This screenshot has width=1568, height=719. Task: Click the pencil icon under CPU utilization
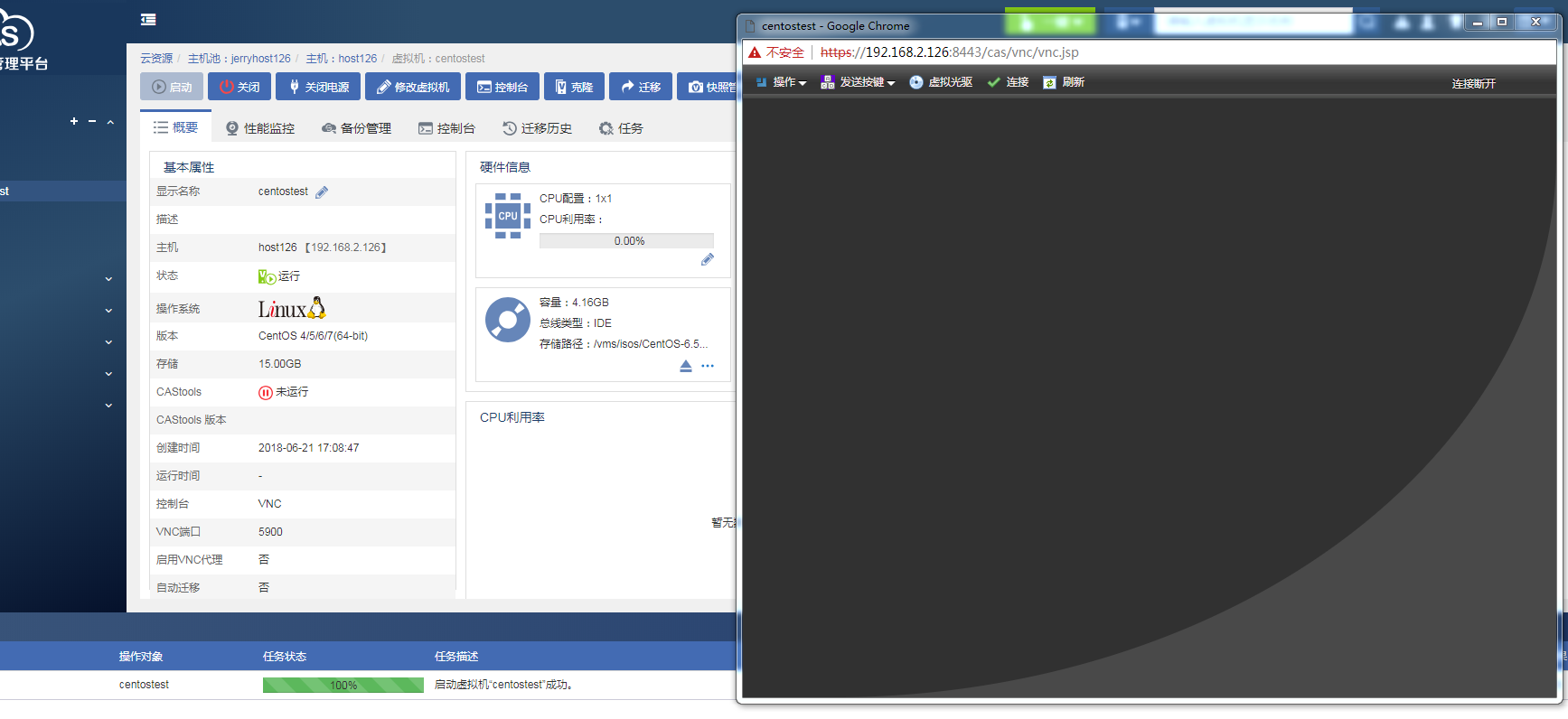(x=708, y=260)
